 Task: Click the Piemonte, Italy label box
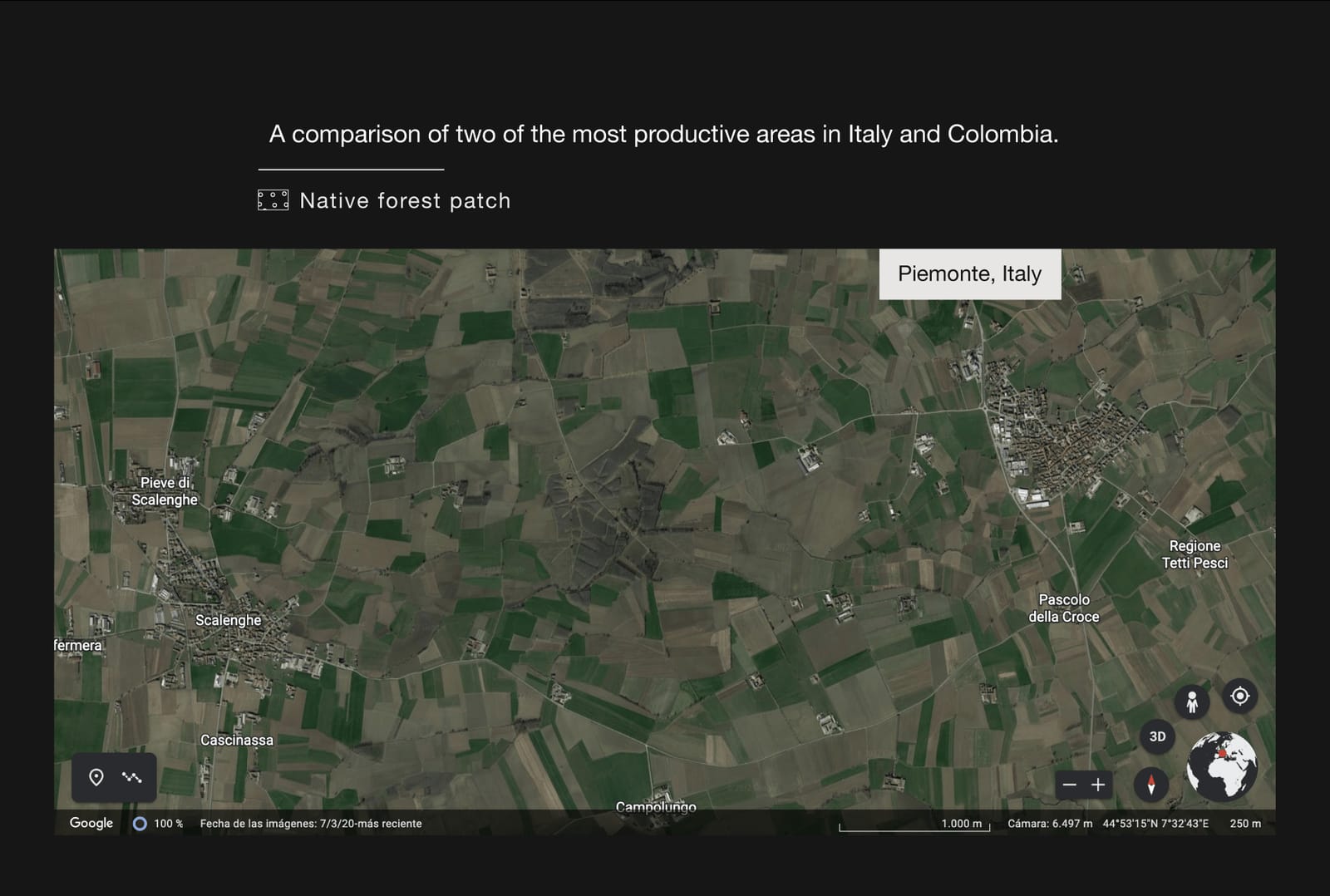coord(970,273)
